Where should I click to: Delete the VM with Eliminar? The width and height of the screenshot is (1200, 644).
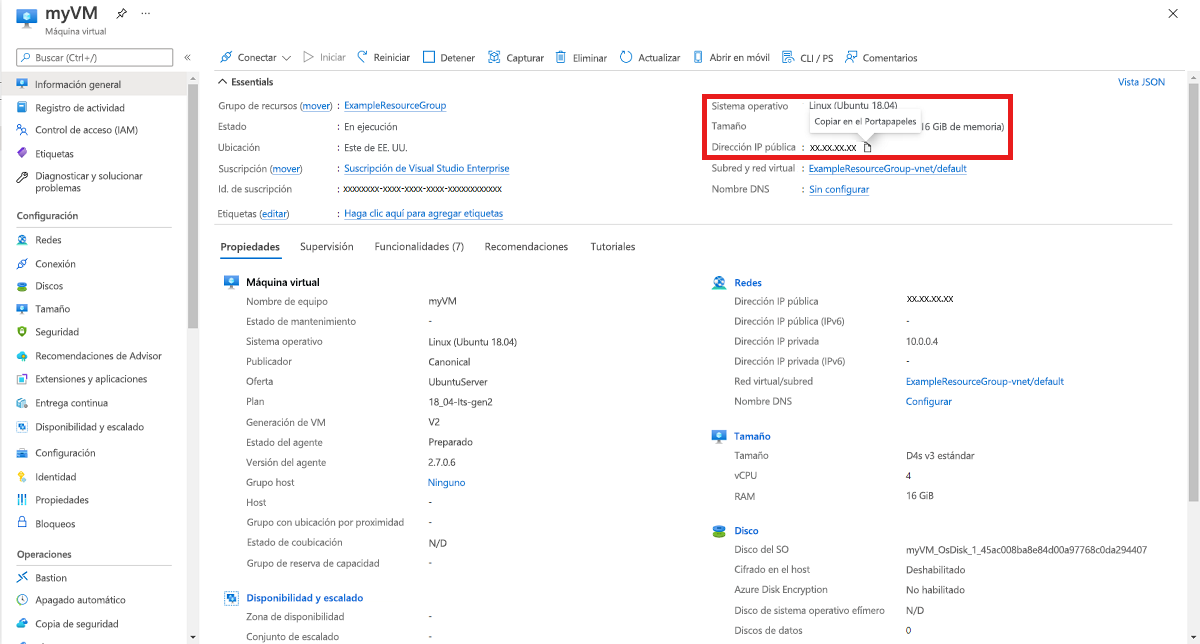point(581,58)
